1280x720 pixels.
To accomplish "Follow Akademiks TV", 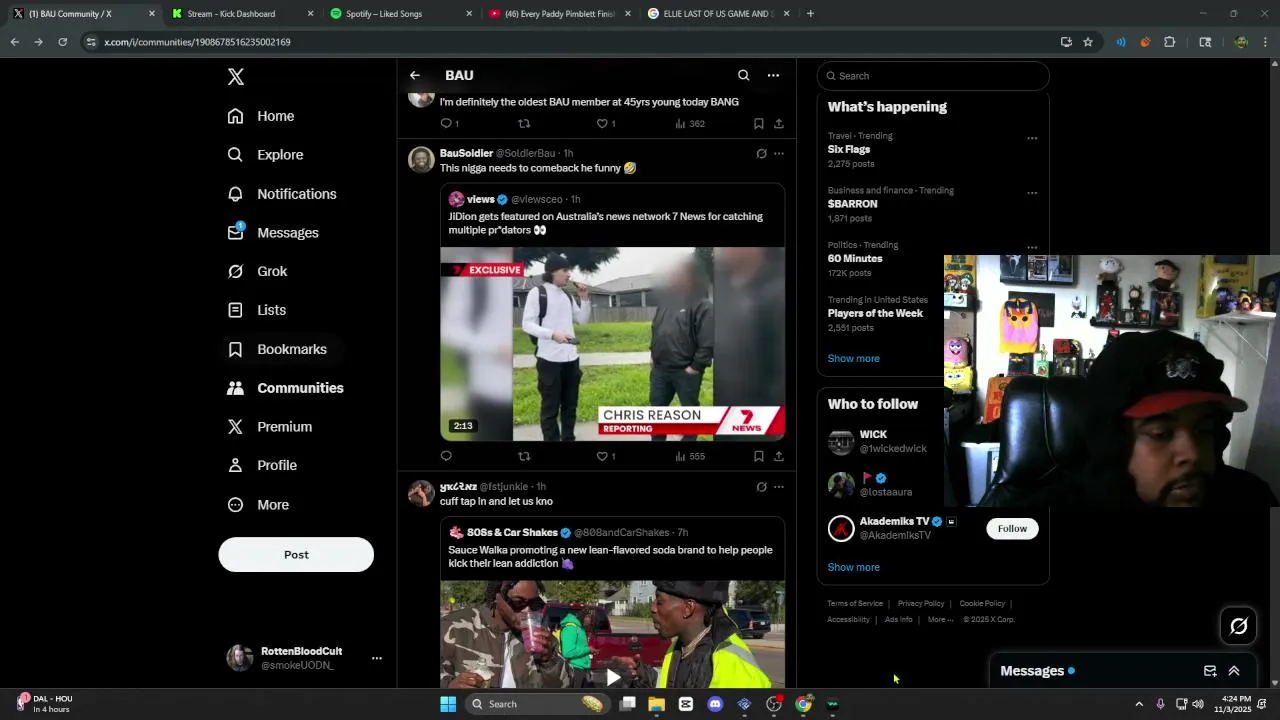I will pyautogui.click(x=1012, y=529).
